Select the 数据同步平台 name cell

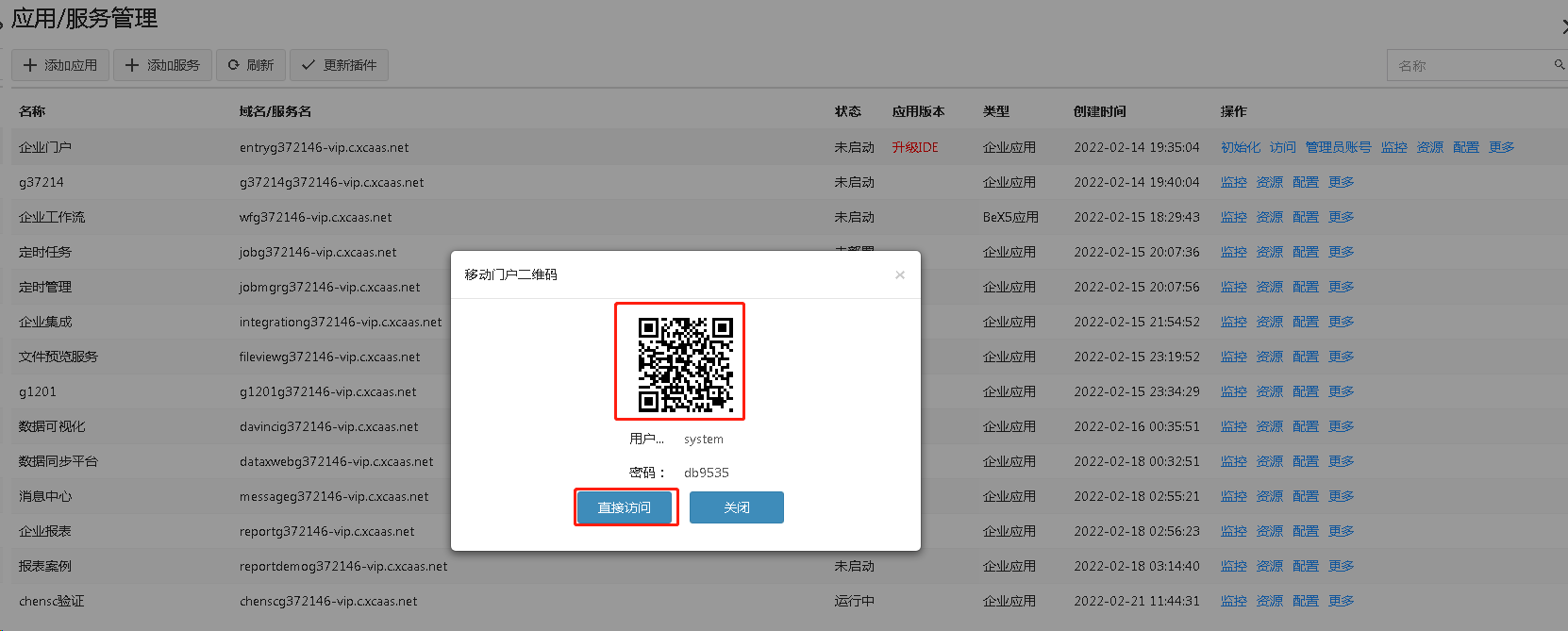[58, 461]
